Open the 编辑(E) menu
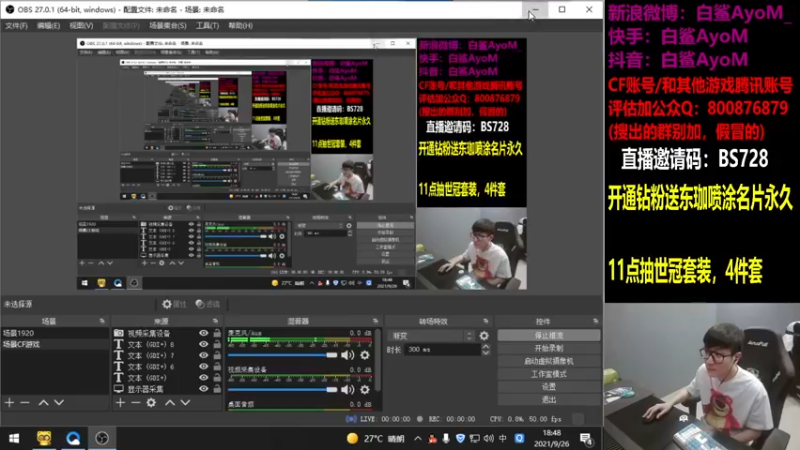 tap(48, 26)
